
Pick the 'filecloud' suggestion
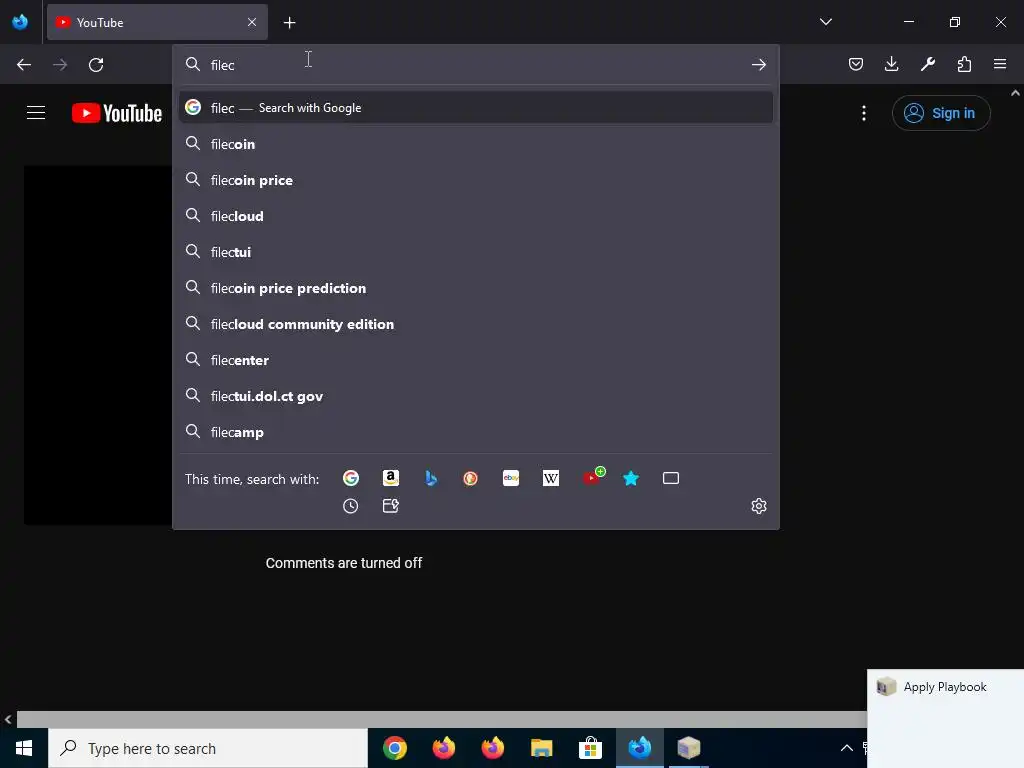(x=475, y=216)
